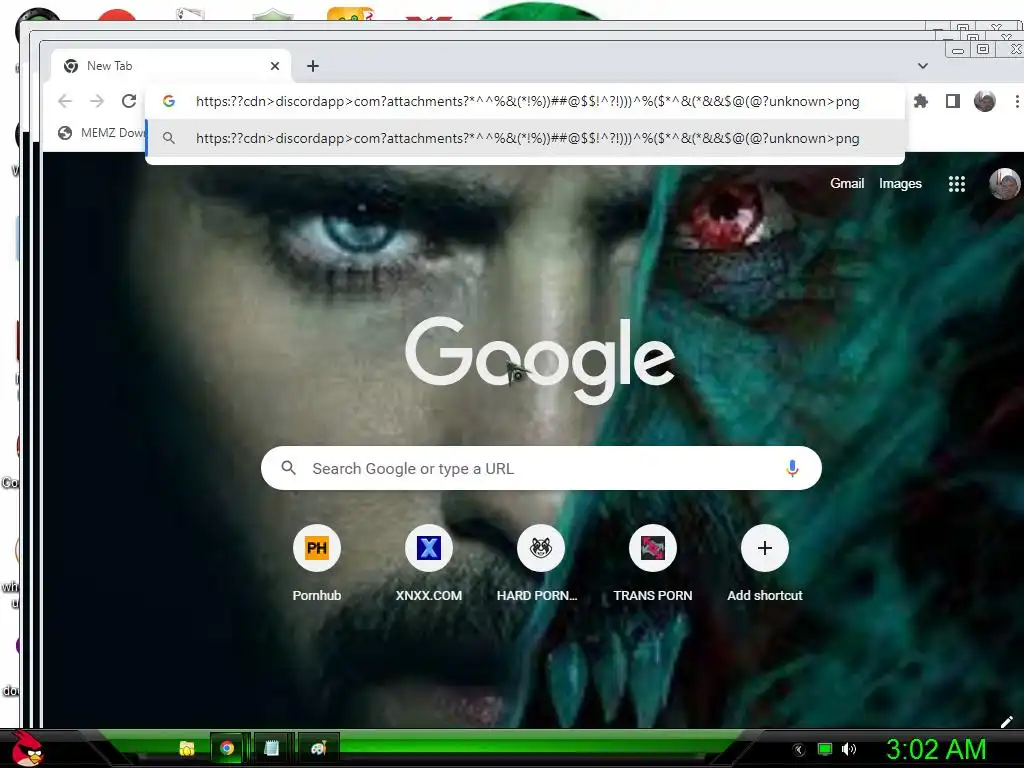The image size is (1024, 768).
Task: Click the globe icon of MEMZ bookmark
Action: (x=65, y=133)
